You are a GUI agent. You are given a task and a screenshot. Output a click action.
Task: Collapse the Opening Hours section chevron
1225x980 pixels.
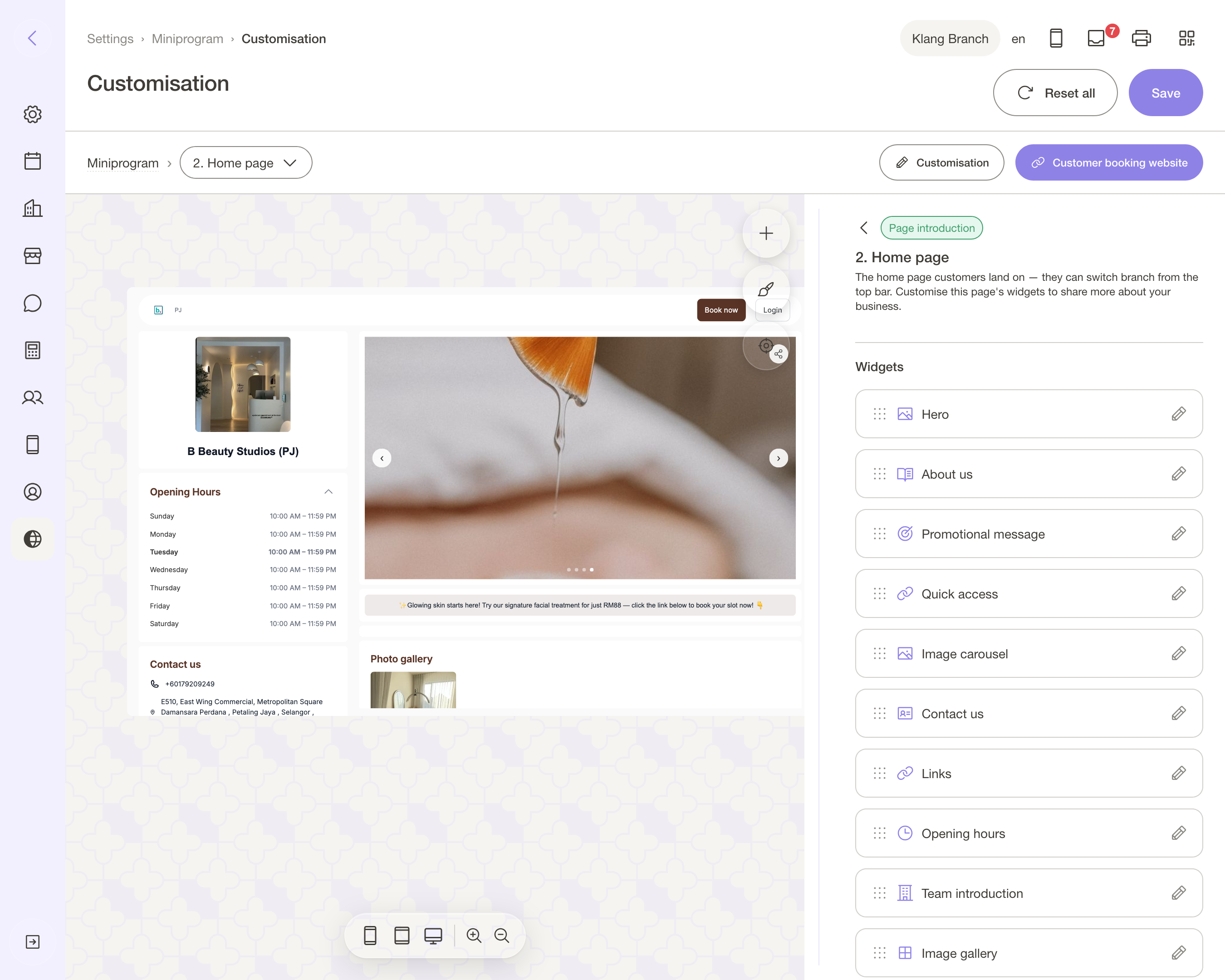click(x=328, y=491)
